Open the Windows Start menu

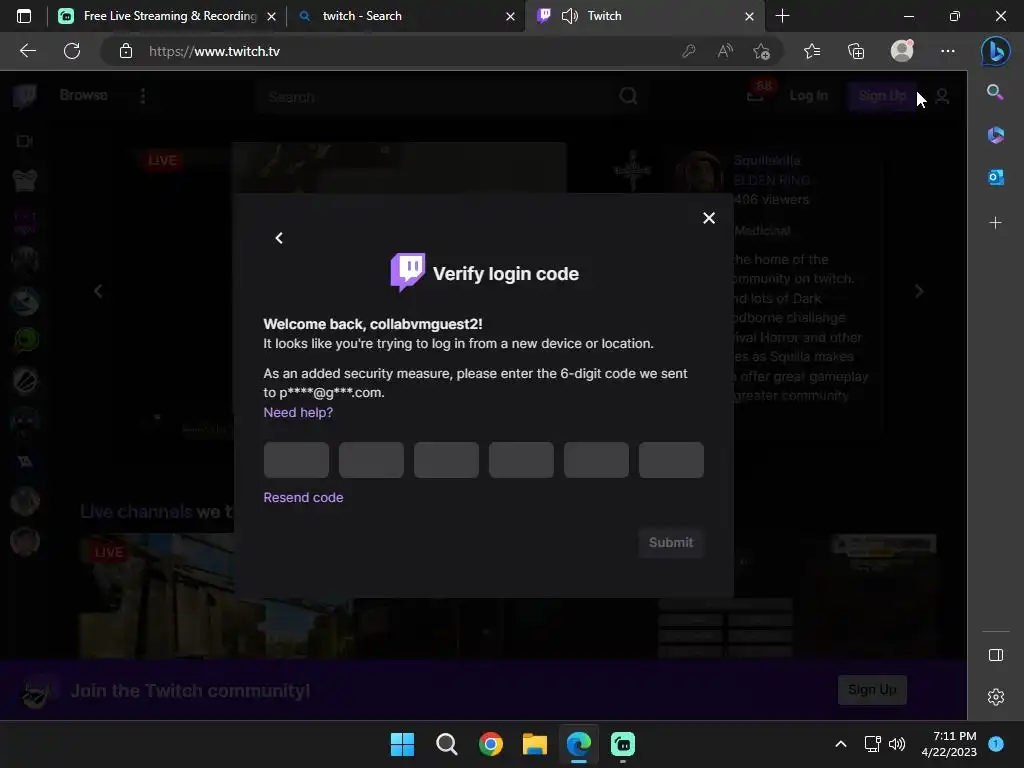click(x=402, y=744)
